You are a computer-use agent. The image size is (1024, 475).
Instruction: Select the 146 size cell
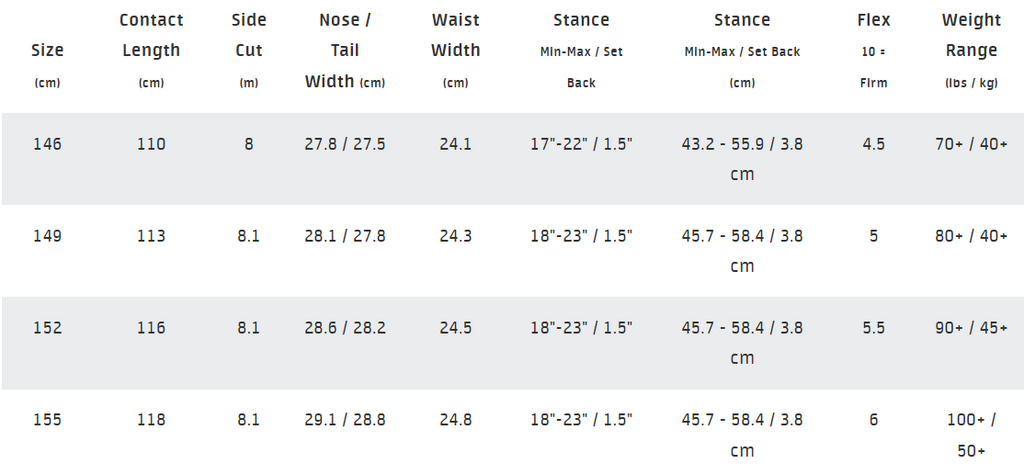[x=47, y=144]
